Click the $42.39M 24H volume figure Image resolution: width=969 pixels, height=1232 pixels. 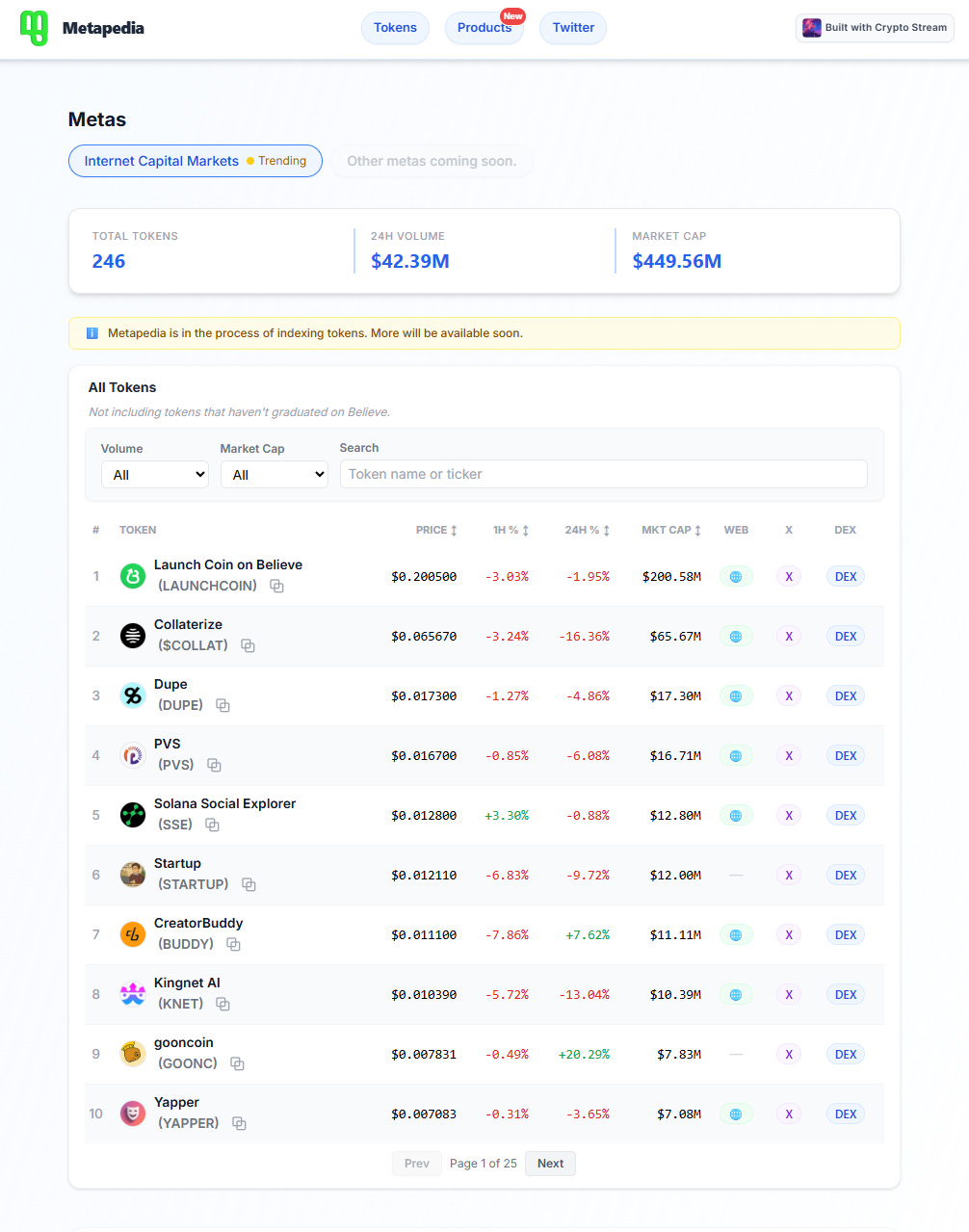coord(410,261)
